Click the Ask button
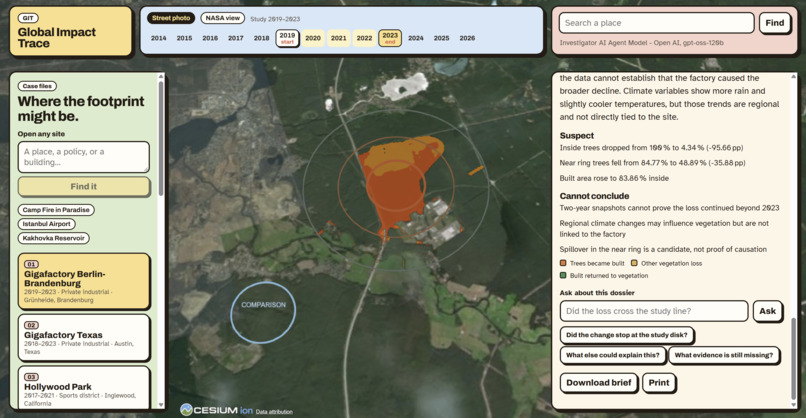The height and width of the screenshot is (418, 806). 767,311
